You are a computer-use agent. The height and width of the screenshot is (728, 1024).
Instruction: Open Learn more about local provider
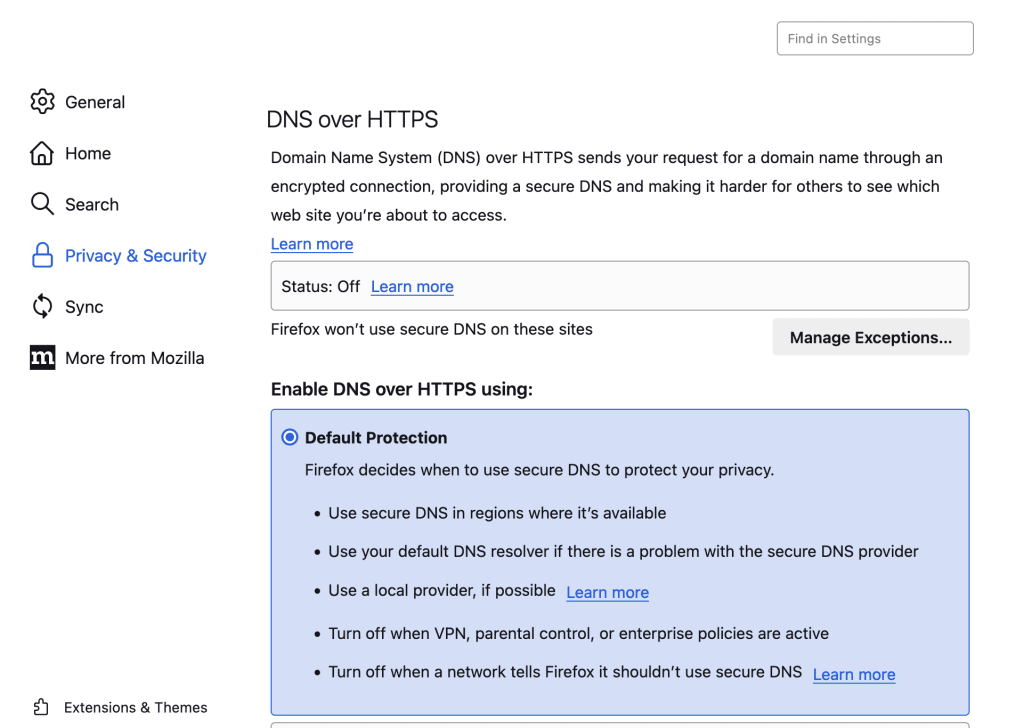tap(607, 592)
